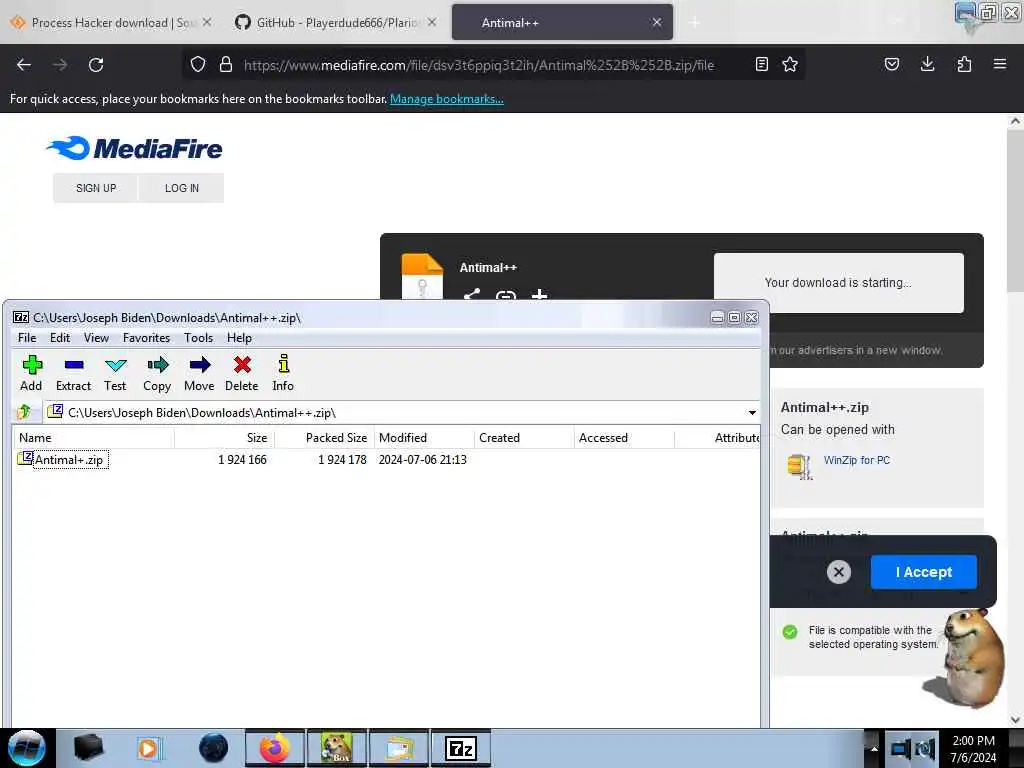Sort by Created column header
Screen dimensions: 1024x768
tap(524, 438)
